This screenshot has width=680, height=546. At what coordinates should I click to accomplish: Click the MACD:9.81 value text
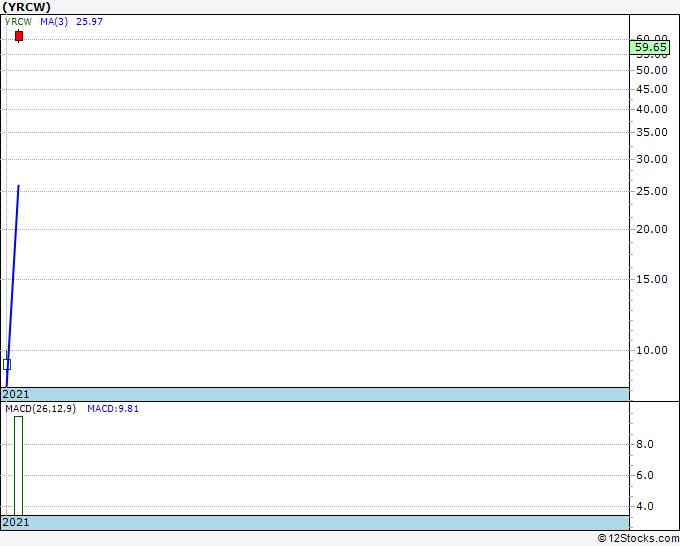point(113,409)
